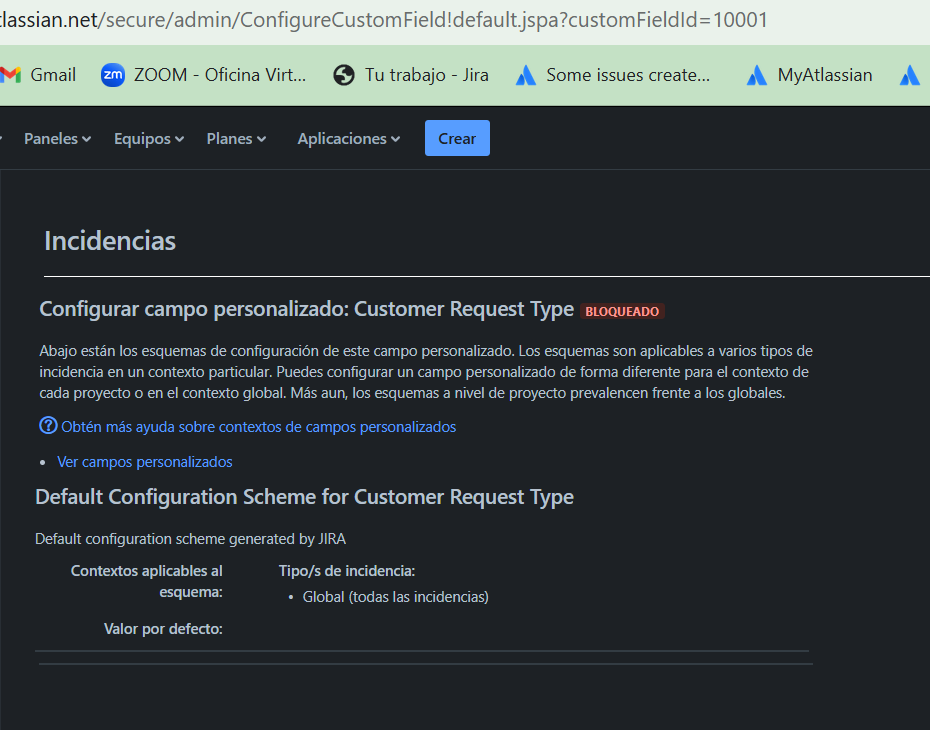The height and width of the screenshot is (730, 930).
Task: Expand the Aplicaciones dropdown menu
Action: tap(349, 139)
